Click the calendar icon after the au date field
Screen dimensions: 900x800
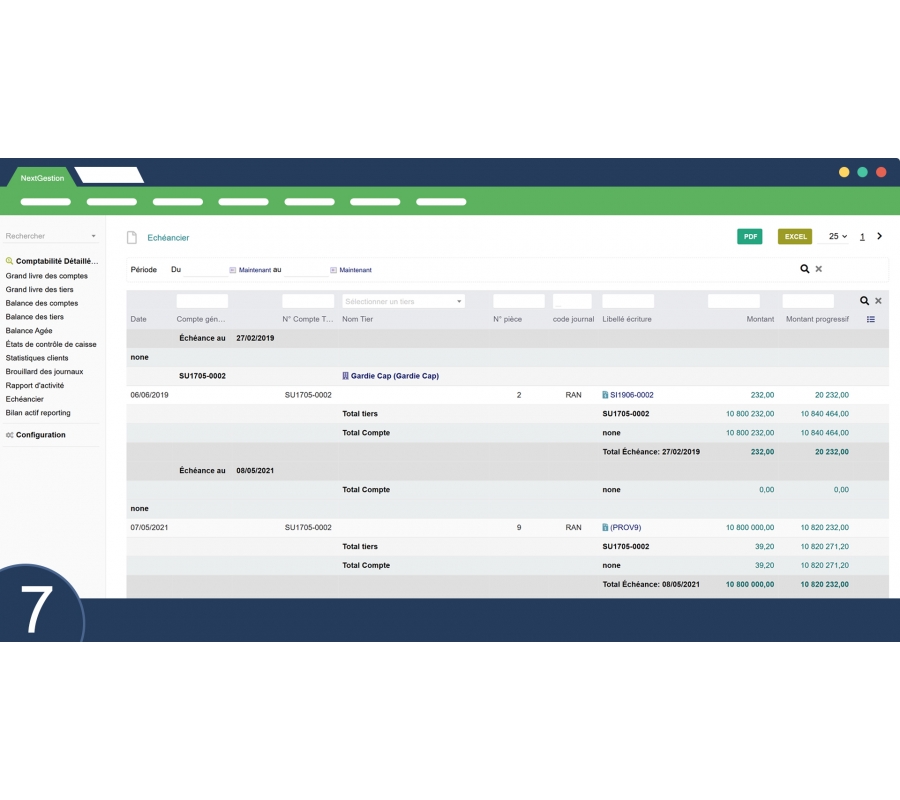click(333, 270)
